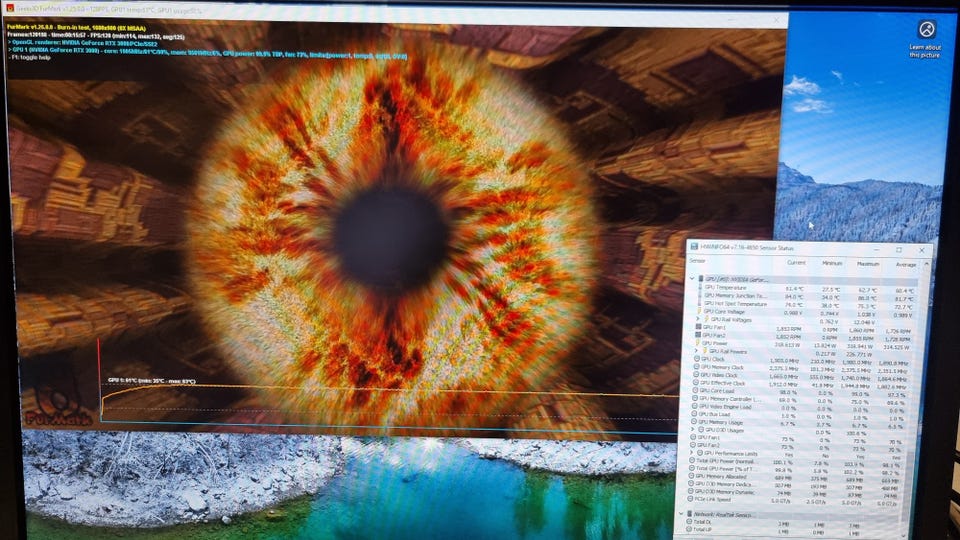Click the maximum GPU Power value
The image size is (960, 540).
tap(860, 347)
